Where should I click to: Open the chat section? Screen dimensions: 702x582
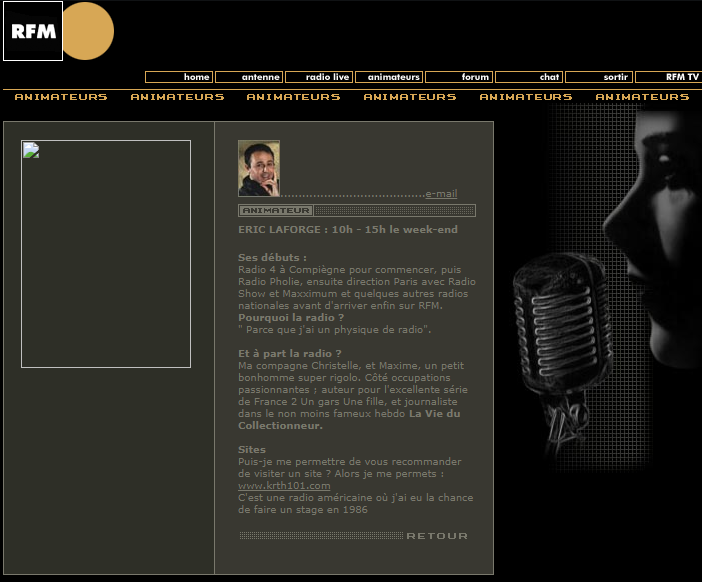(x=529, y=77)
